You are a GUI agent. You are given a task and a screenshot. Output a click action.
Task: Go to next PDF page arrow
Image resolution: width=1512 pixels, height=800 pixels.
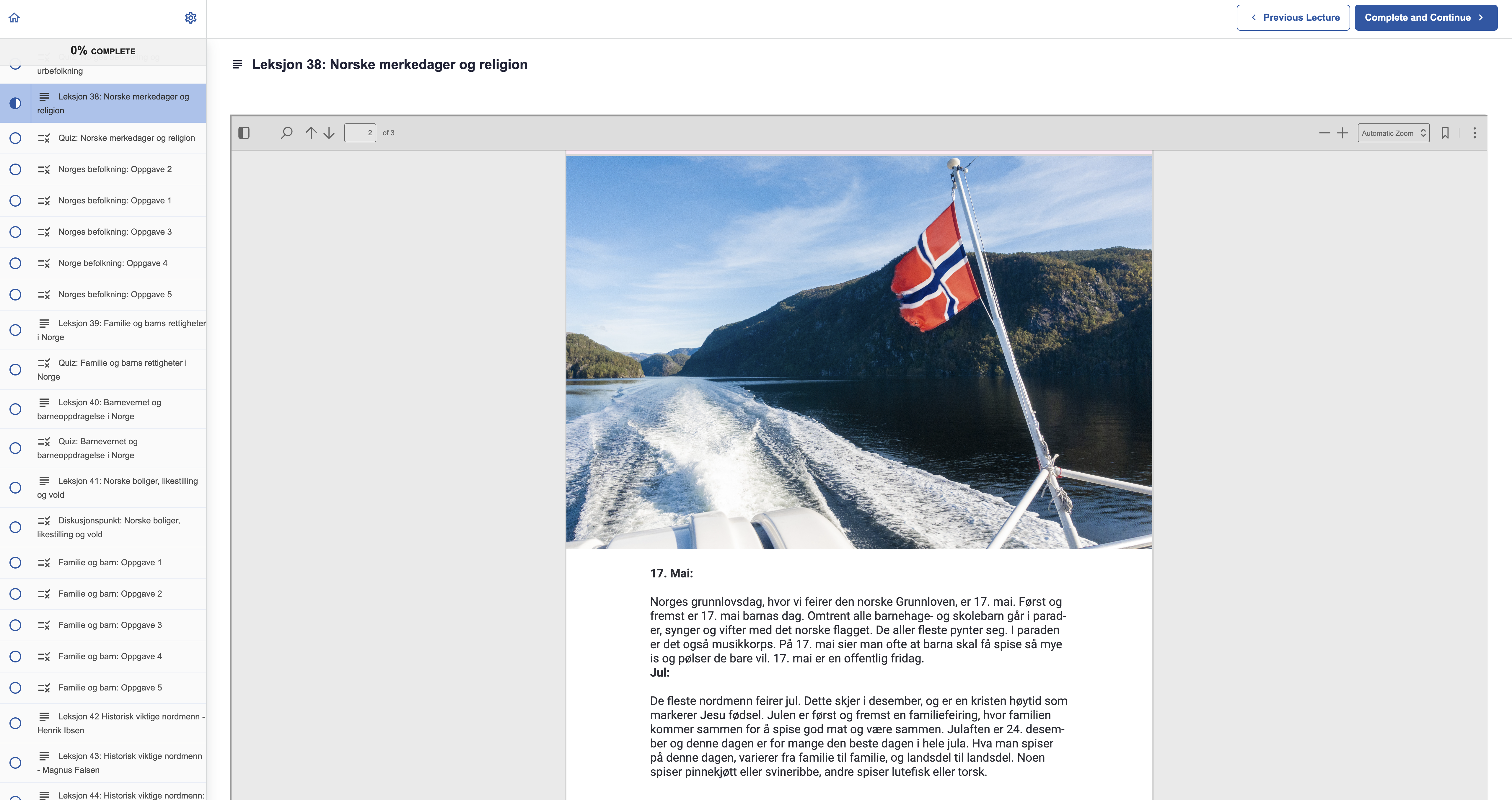(329, 133)
